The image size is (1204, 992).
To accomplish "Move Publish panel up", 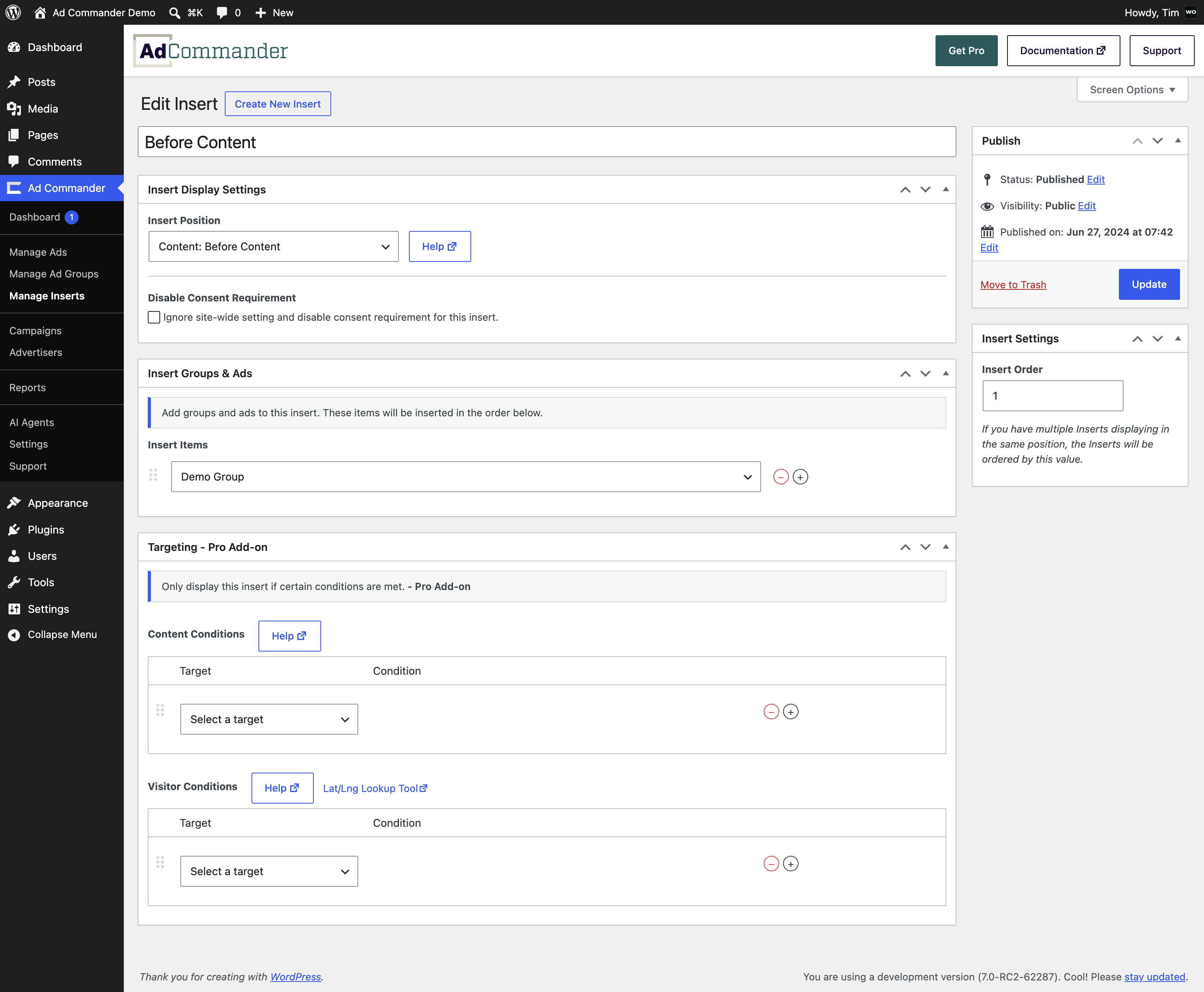I will coord(1137,141).
